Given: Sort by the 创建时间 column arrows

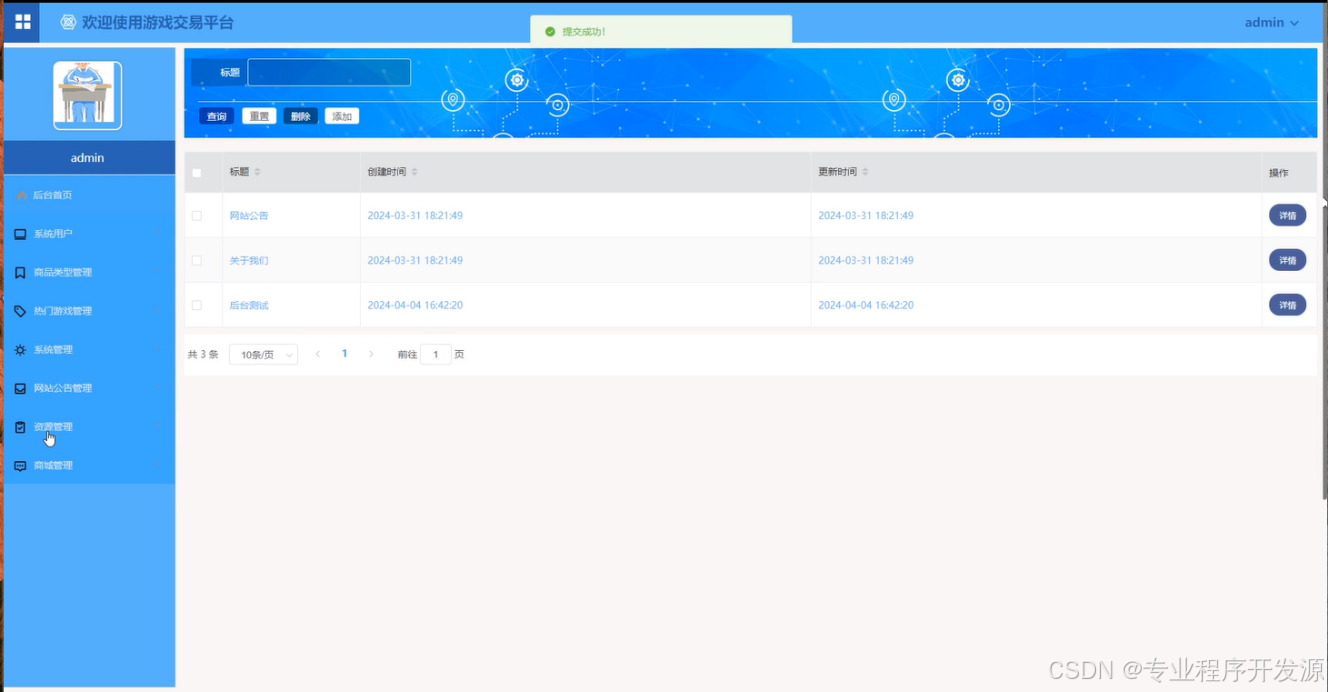Looking at the screenshot, I should tap(415, 172).
